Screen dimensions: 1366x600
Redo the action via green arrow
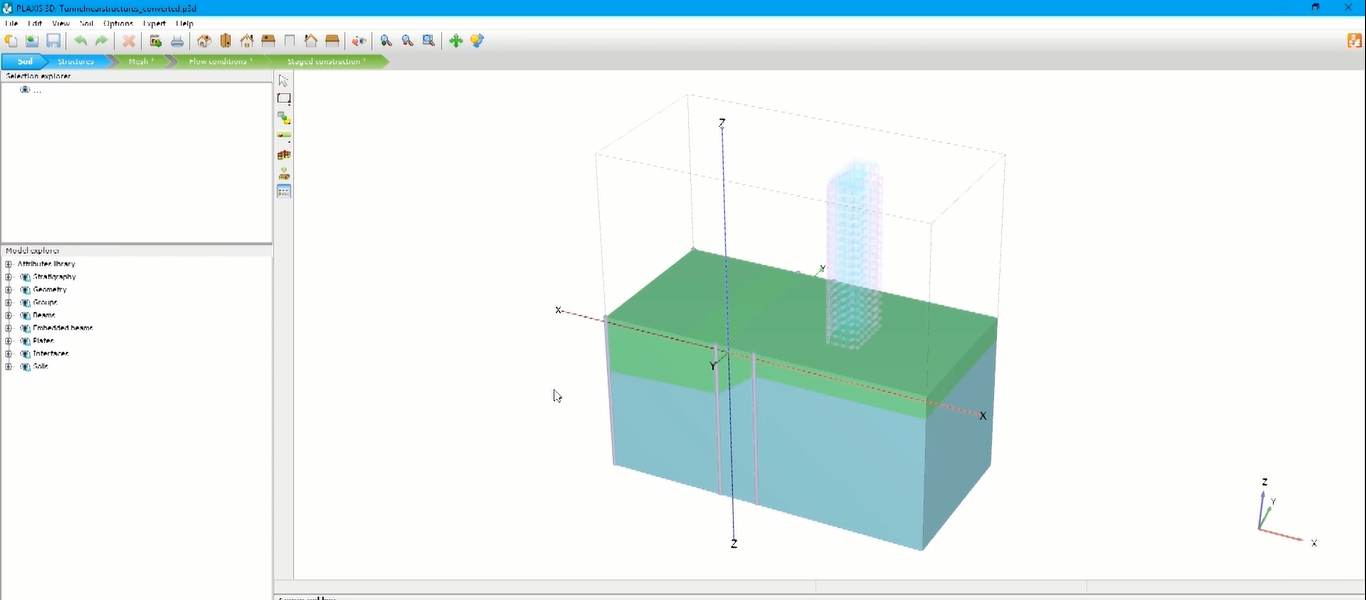(x=101, y=41)
